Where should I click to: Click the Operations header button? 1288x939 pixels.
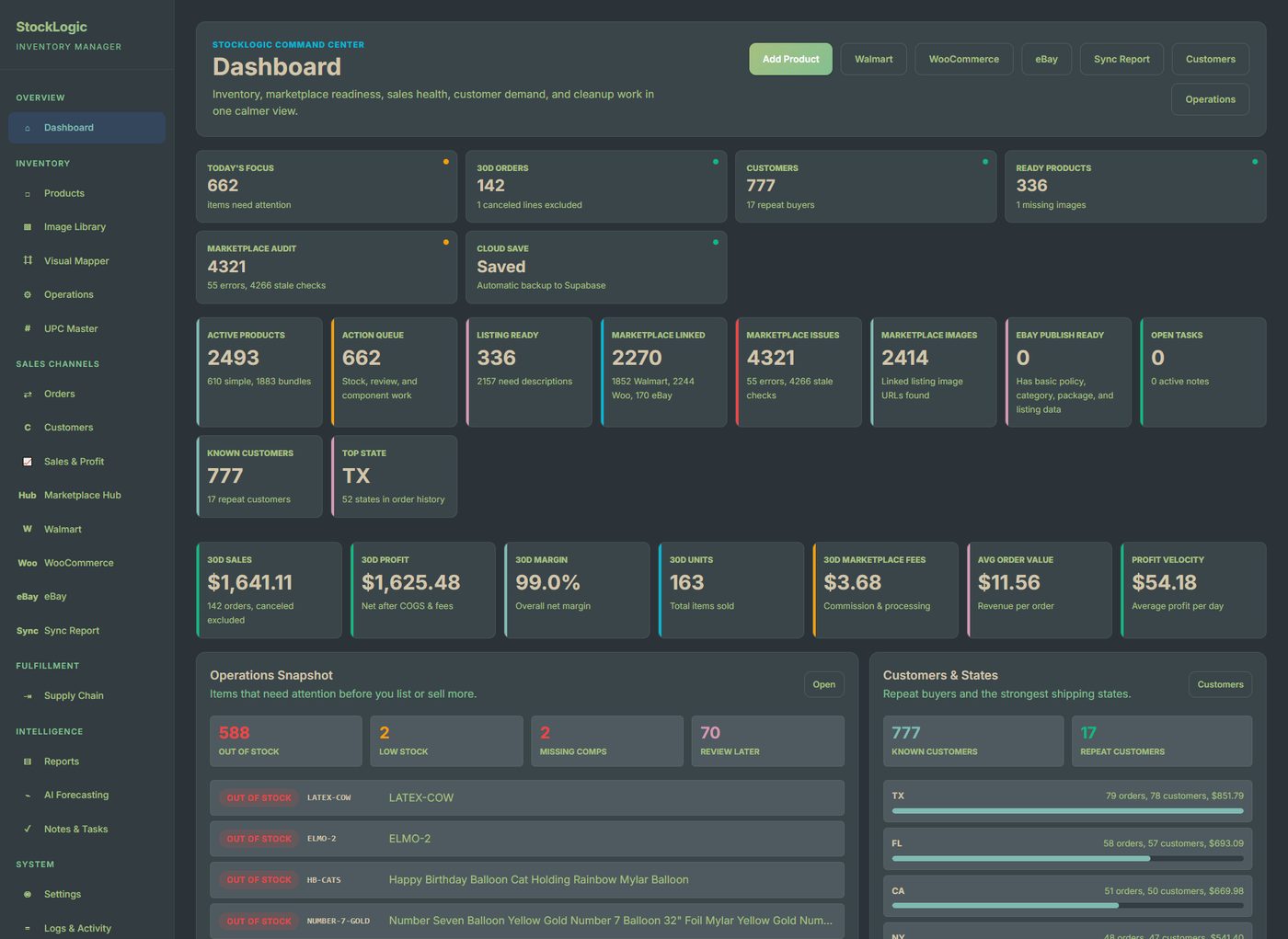point(1210,99)
